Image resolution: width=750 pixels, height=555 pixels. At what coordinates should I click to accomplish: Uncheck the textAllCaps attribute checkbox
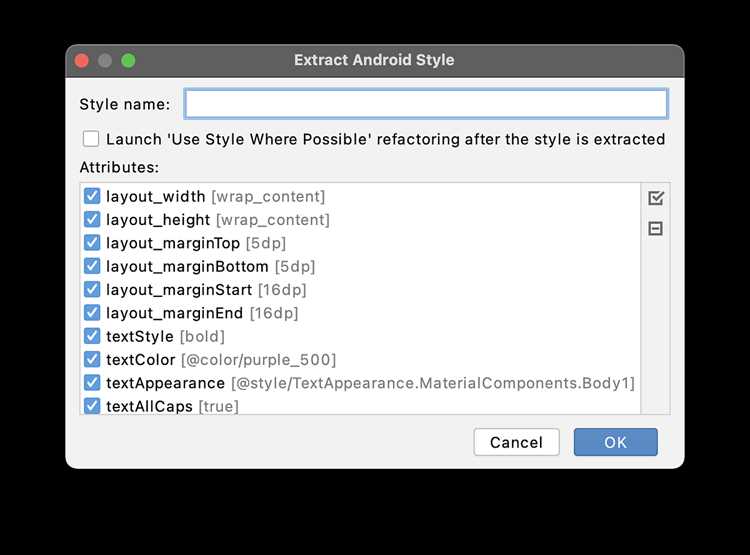tap(92, 406)
